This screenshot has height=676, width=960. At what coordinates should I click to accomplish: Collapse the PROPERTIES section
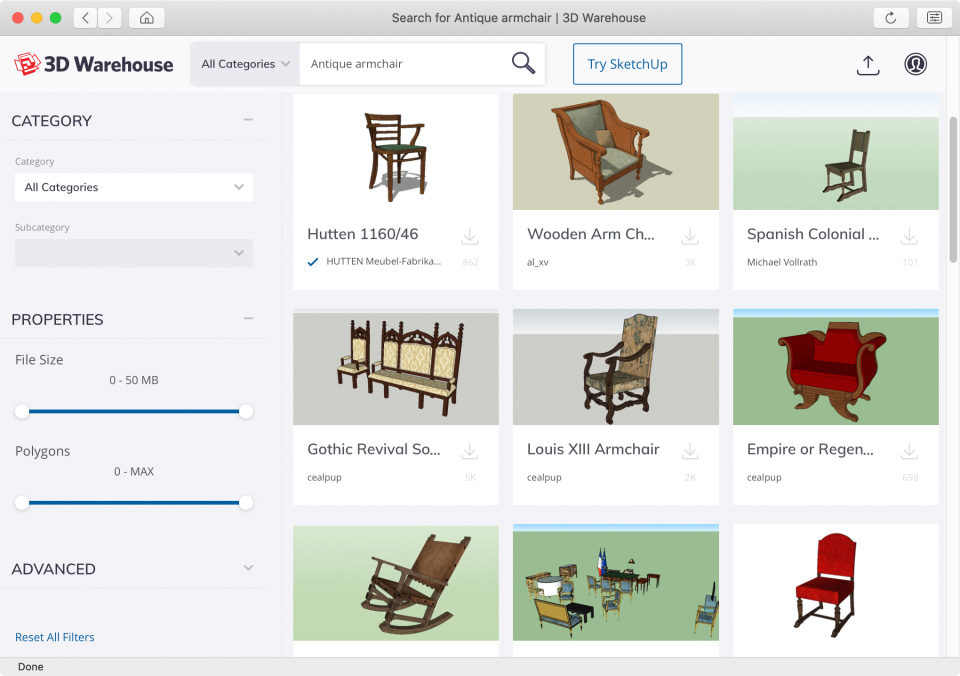tap(248, 318)
